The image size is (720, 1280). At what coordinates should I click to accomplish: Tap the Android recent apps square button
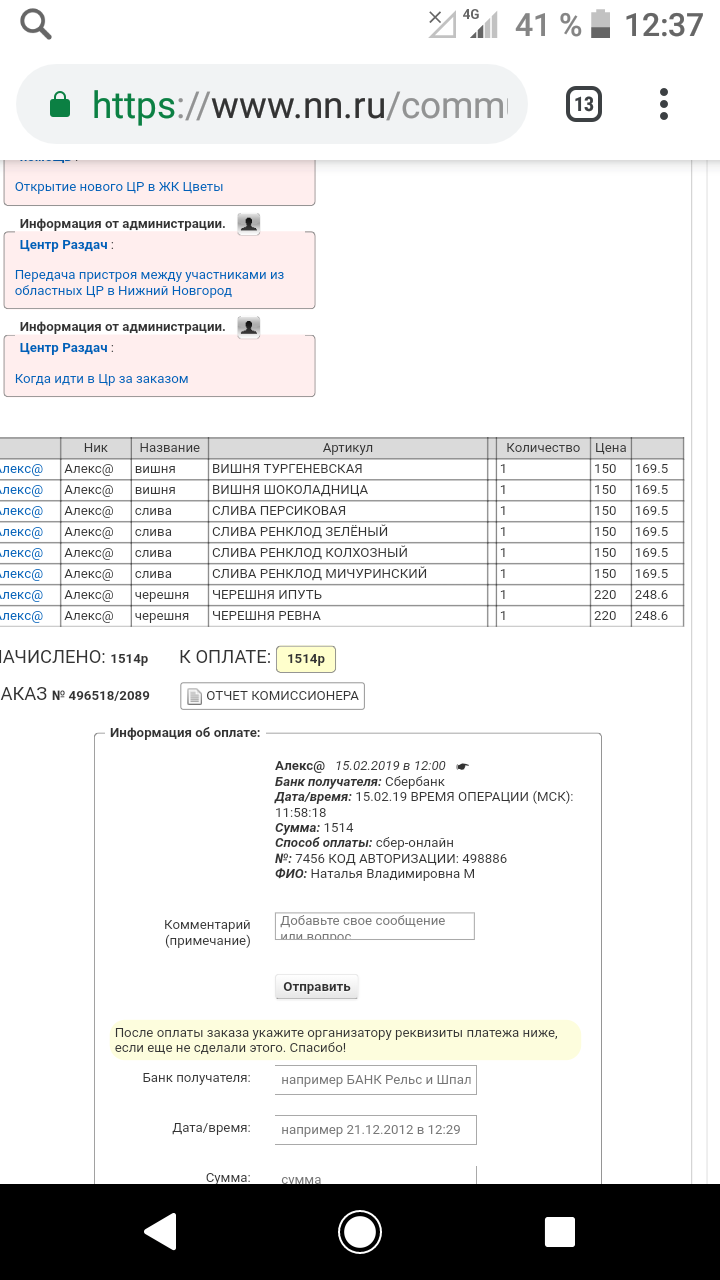tap(559, 1232)
